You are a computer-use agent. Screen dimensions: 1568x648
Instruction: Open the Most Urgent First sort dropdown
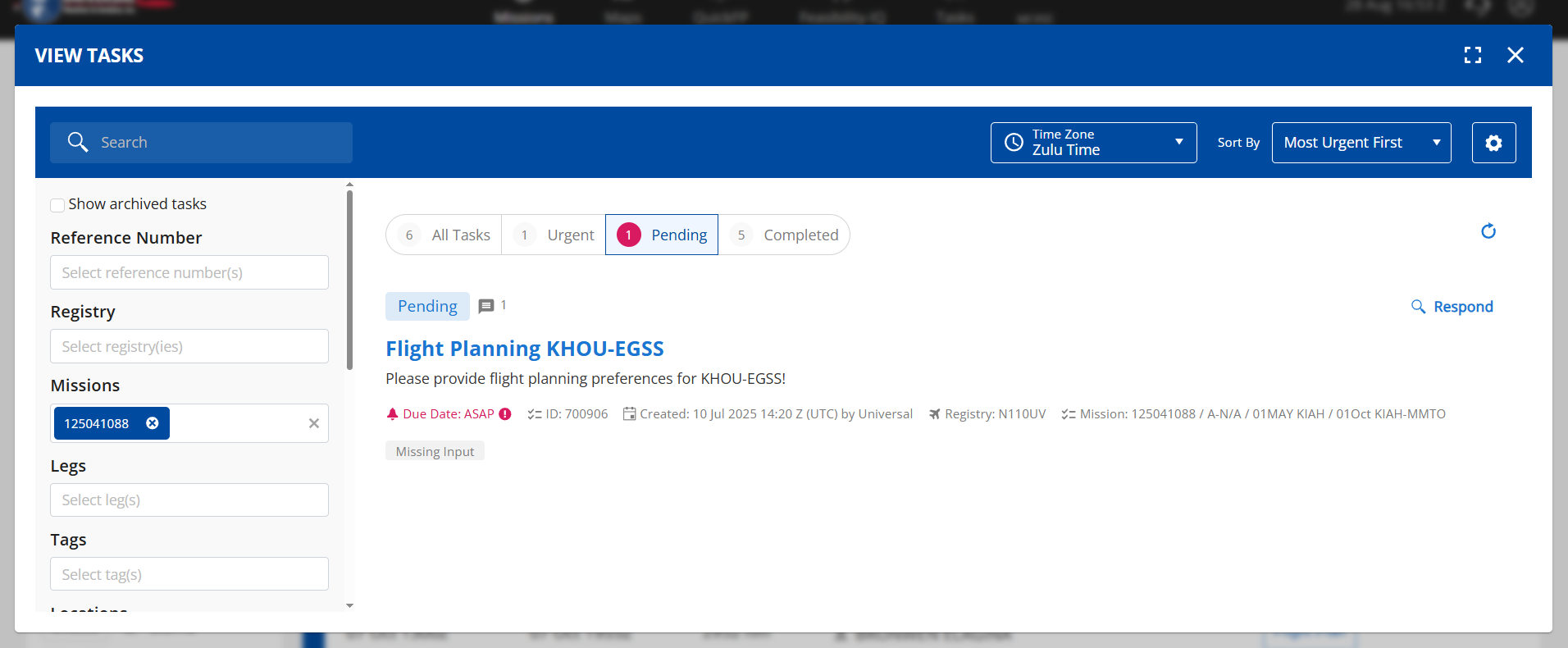coord(1361,143)
